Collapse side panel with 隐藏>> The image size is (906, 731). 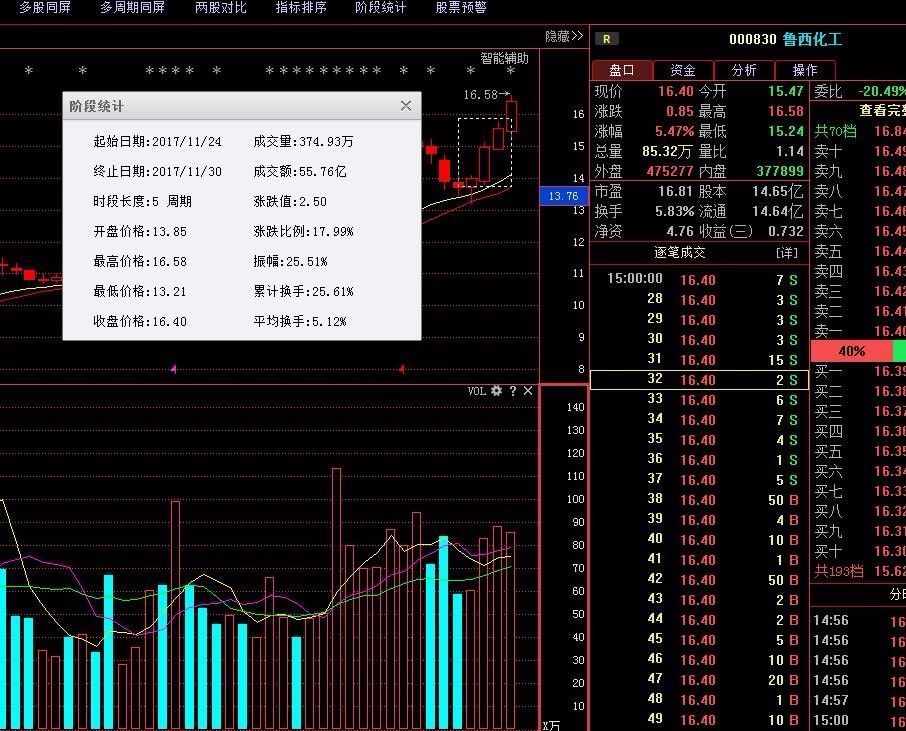point(564,36)
